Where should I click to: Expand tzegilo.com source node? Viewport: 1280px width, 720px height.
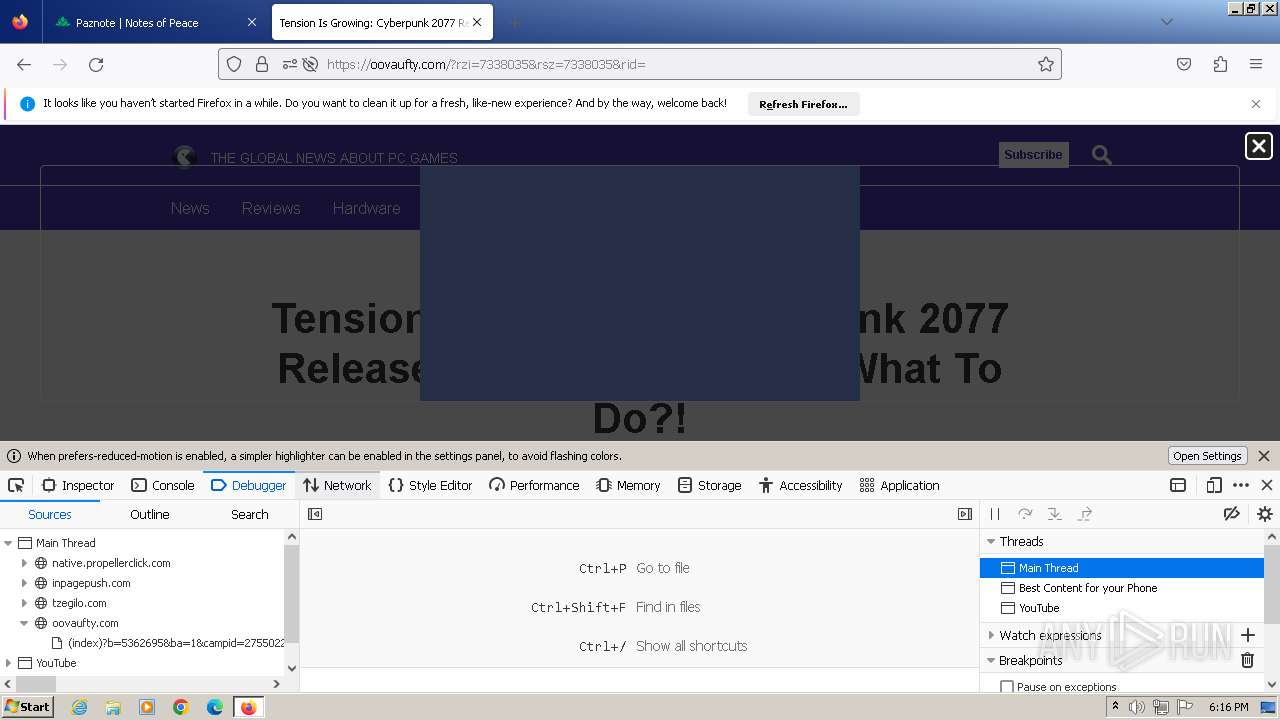tap(24, 603)
